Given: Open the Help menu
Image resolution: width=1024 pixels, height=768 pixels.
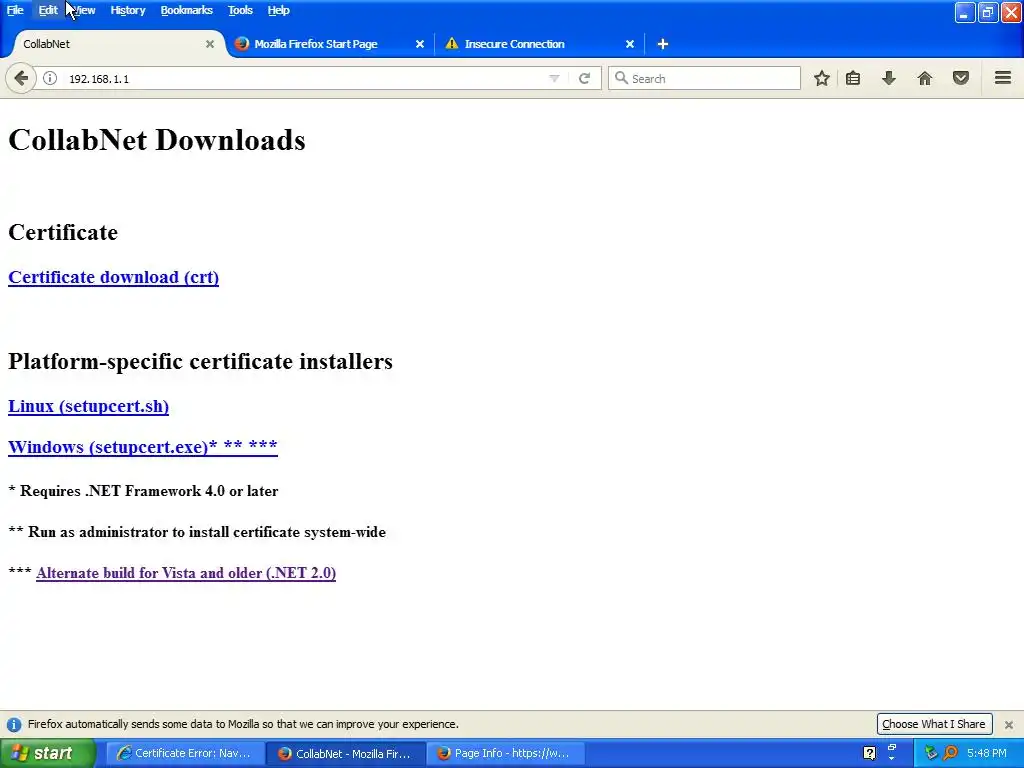Looking at the screenshot, I should coord(278,10).
